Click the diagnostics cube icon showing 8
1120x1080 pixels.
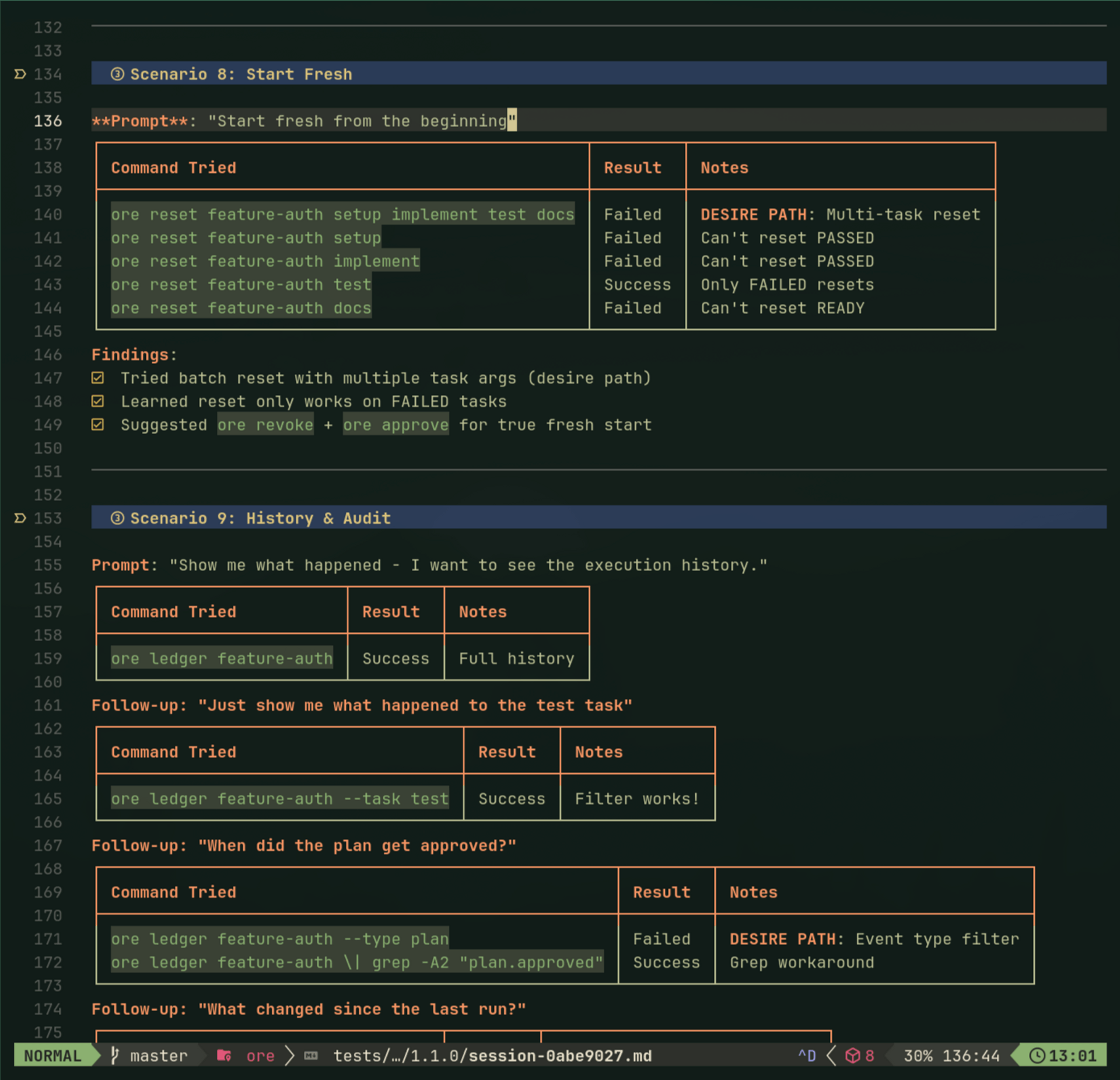point(852,1055)
